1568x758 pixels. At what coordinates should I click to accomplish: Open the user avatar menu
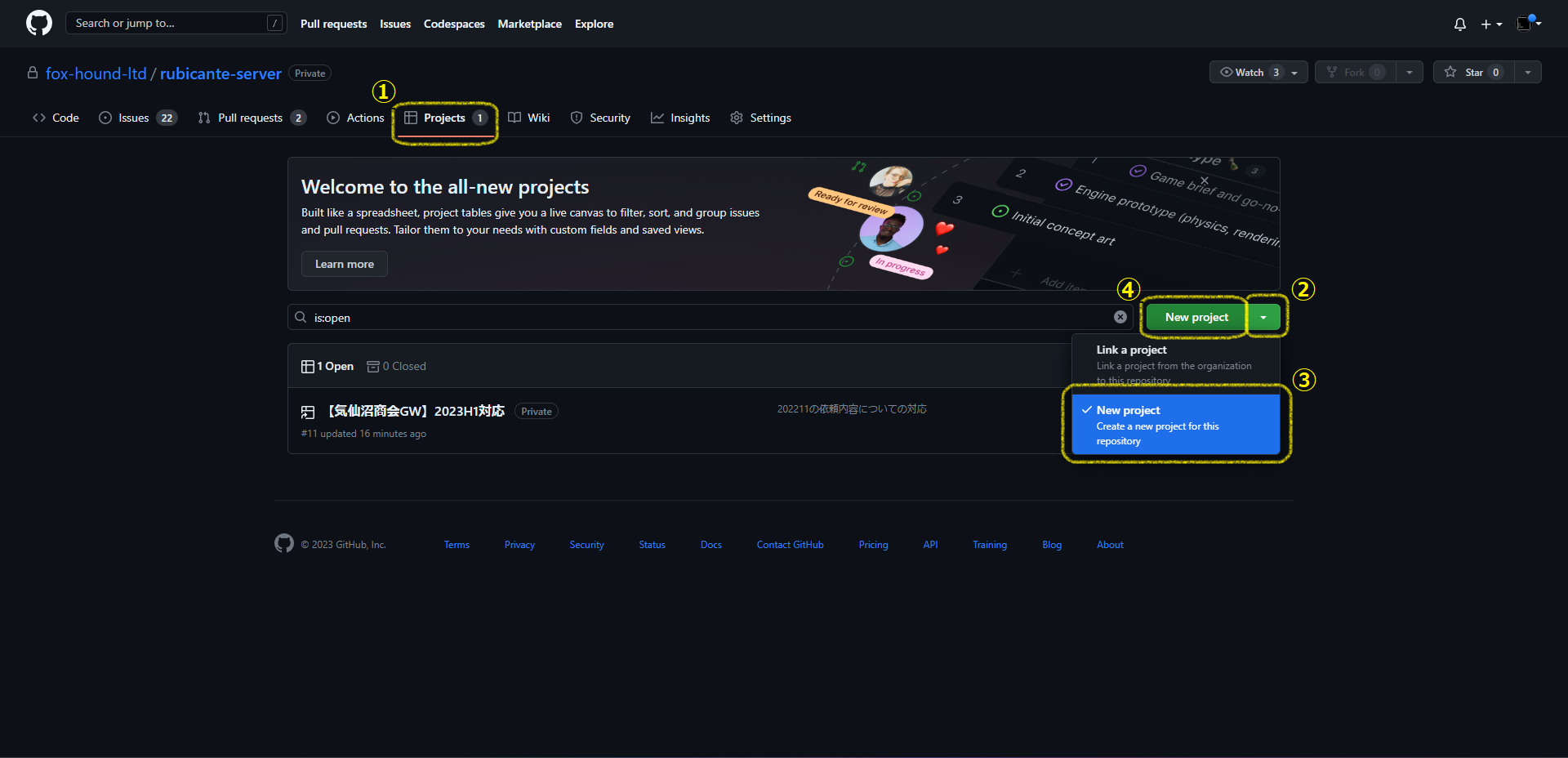tap(1526, 24)
